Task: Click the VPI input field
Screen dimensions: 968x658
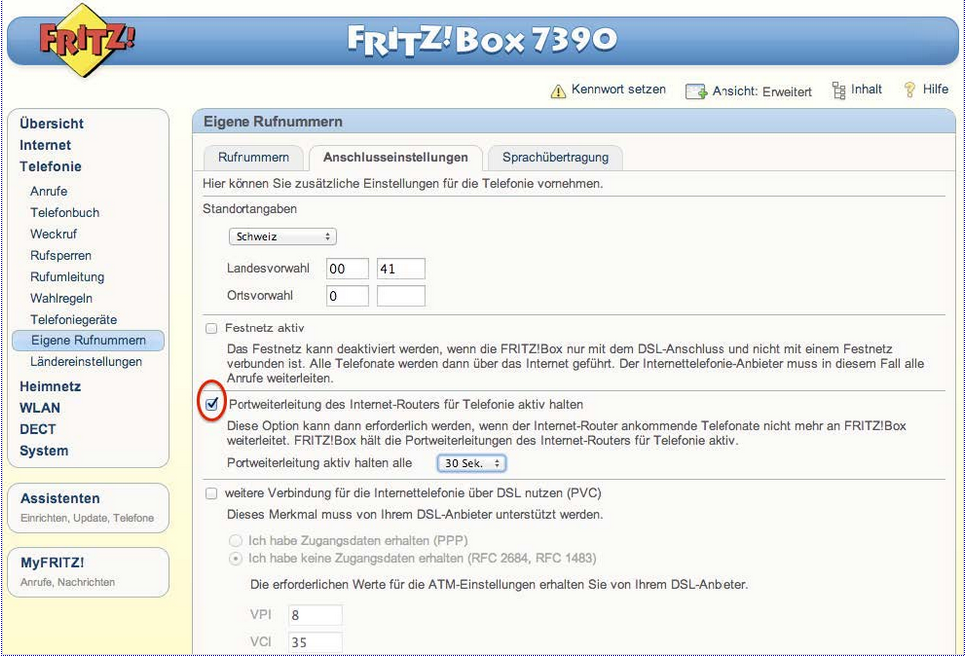Action: (315, 615)
